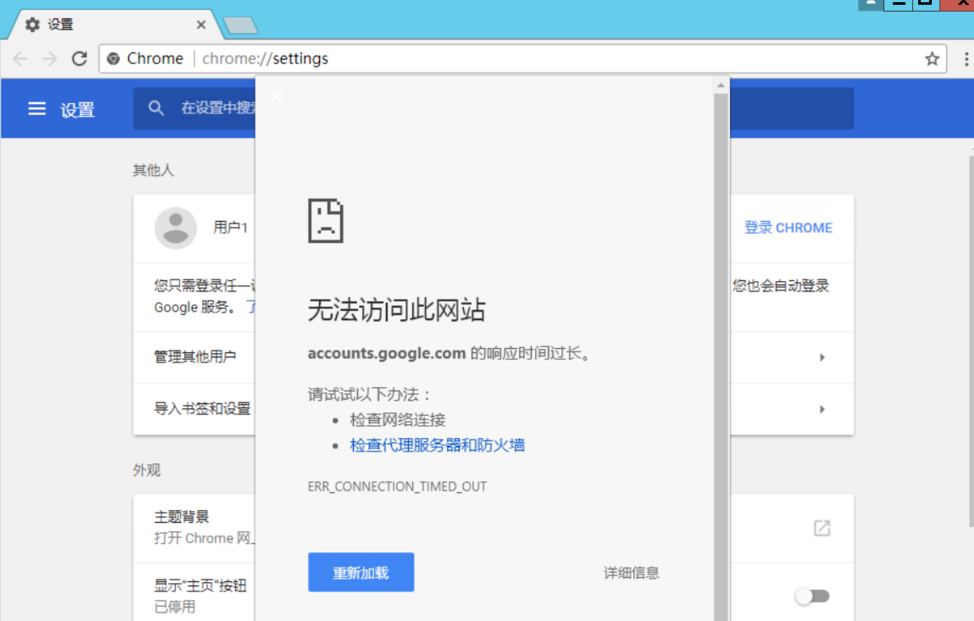Click the magnifier icon in settings search
Image resolution: width=974 pixels, height=621 pixels.
coord(156,108)
